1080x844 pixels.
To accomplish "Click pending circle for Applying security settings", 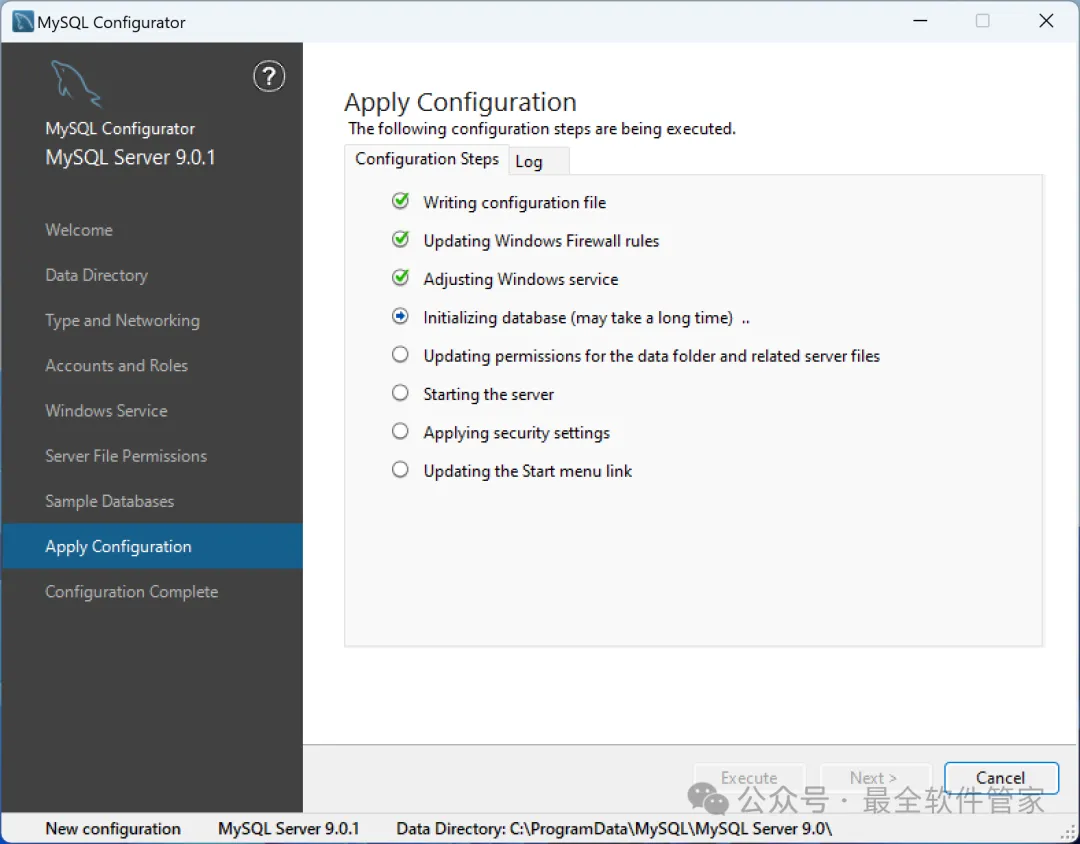I will (x=400, y=431).
